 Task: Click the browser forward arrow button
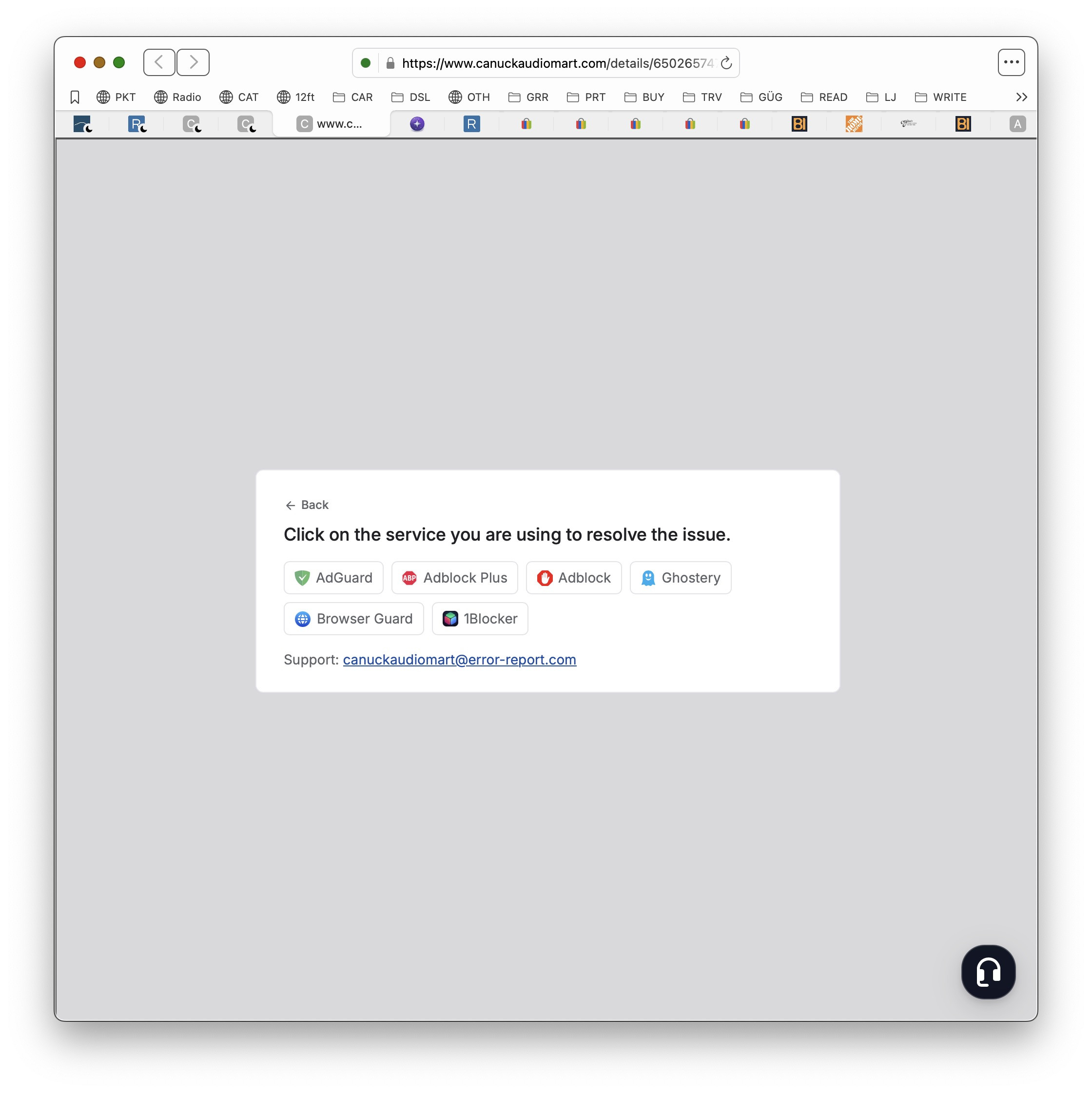pos(193,62)
